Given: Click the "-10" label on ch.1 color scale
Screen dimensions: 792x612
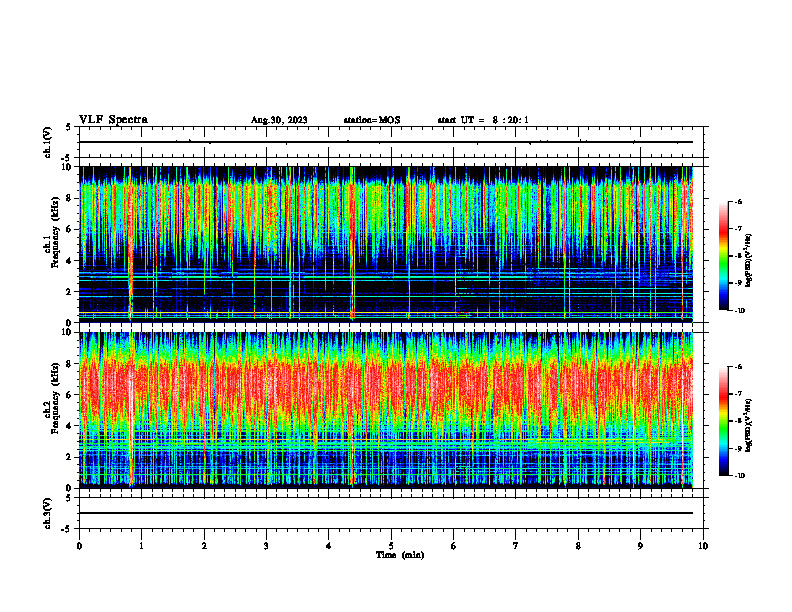Looking at the screenshot, I should coord(738,311).
